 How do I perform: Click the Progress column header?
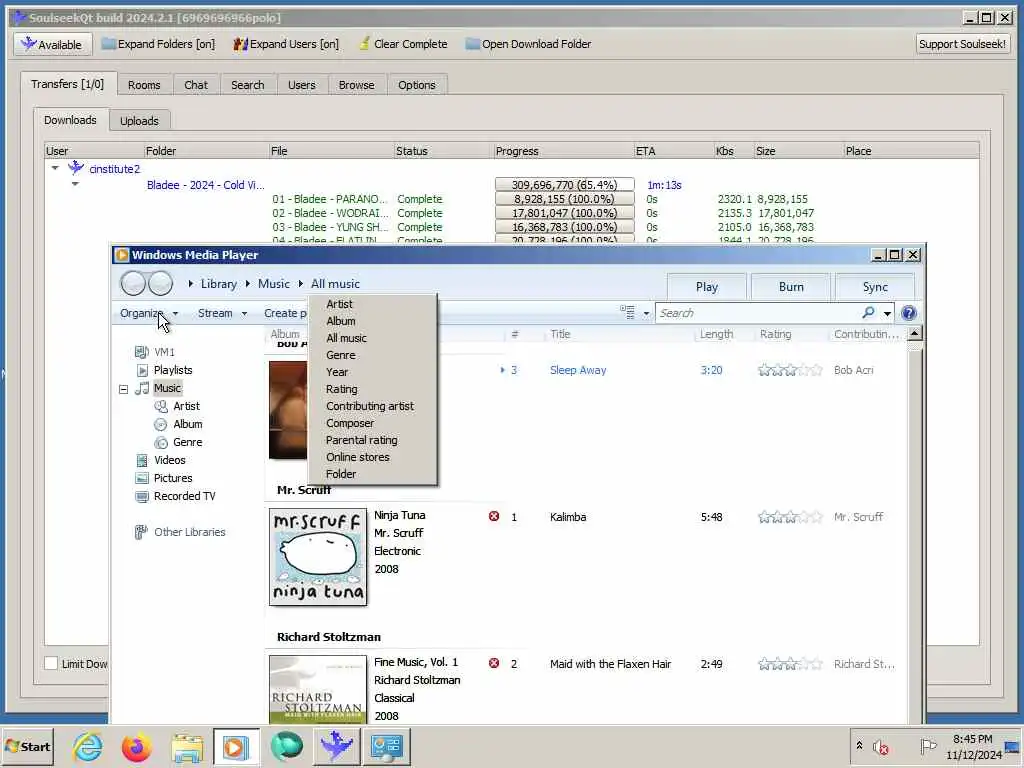(x=564, y=151)
